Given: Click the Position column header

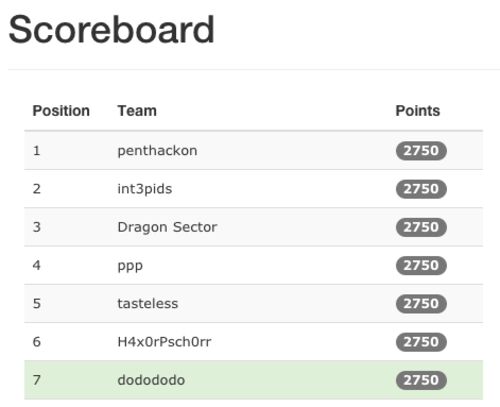Looking at the screenshot, I should [x=61, y=111].
